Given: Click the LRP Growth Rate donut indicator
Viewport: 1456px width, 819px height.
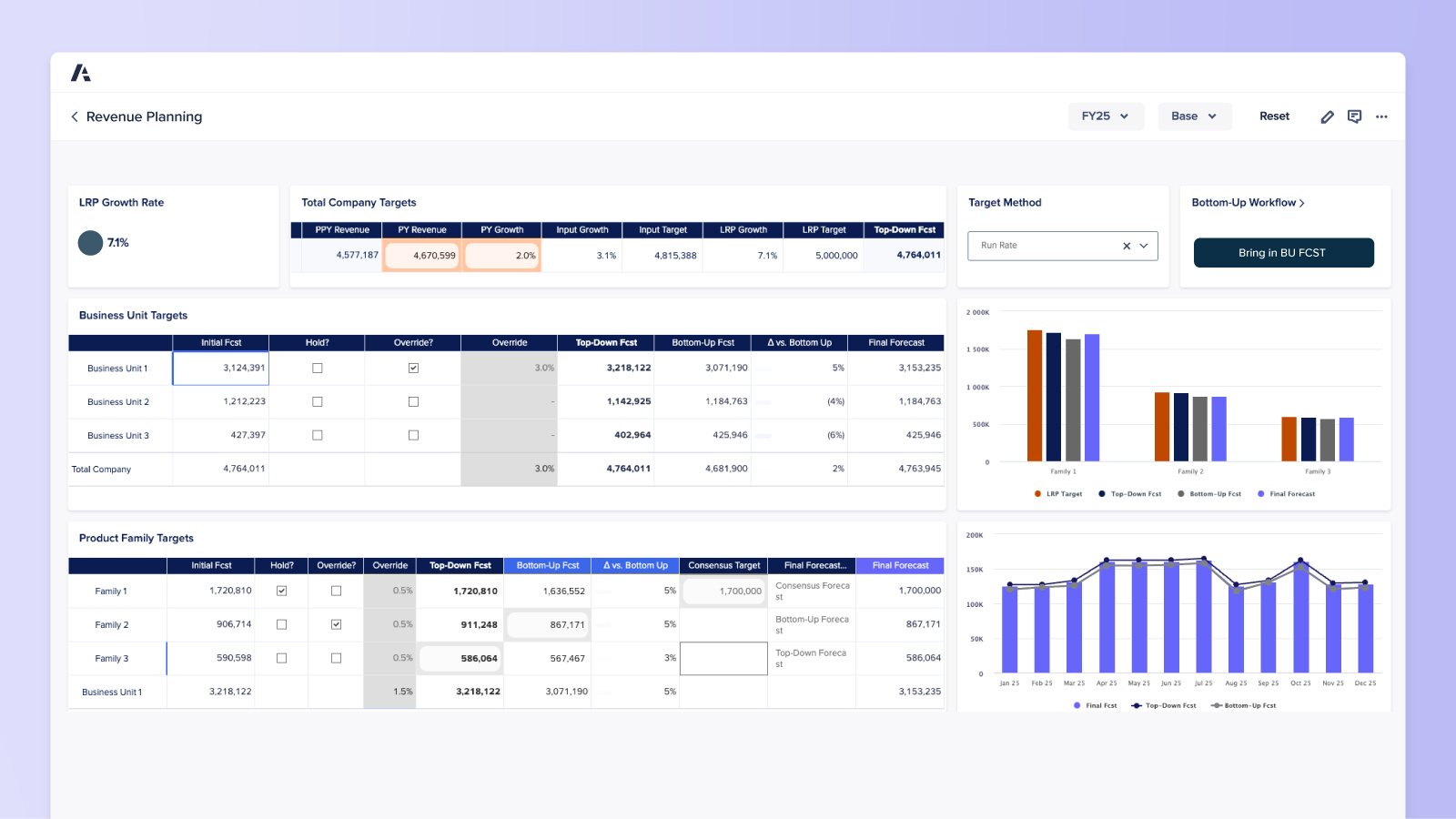Looking at the screenshot, I should click(x=90, y=243).
